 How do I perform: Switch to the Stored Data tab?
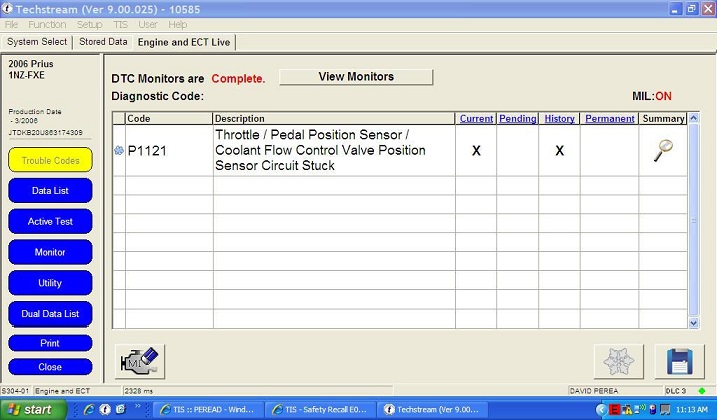[103, 42]
